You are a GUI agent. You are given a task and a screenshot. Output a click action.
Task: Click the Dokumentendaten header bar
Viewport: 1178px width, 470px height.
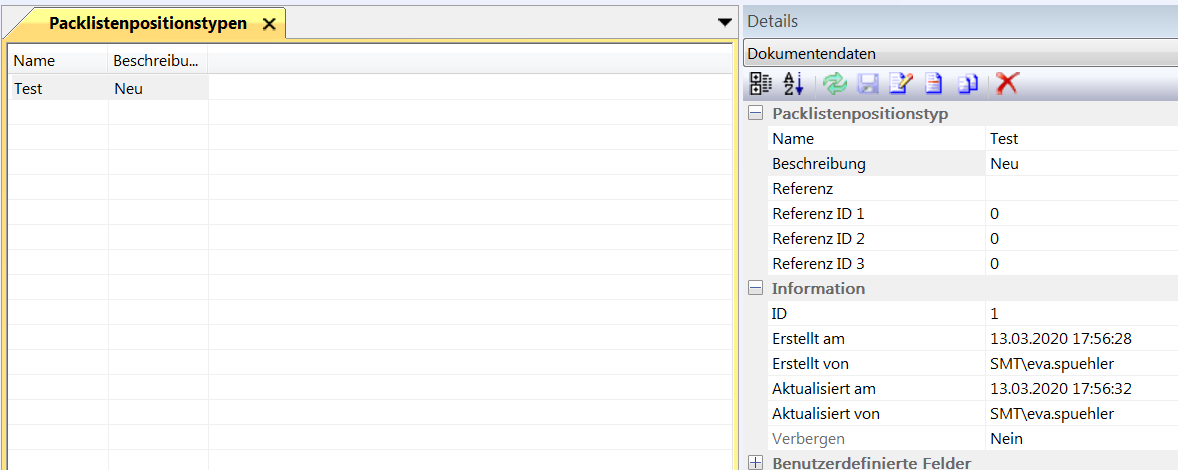click(960, 54)
